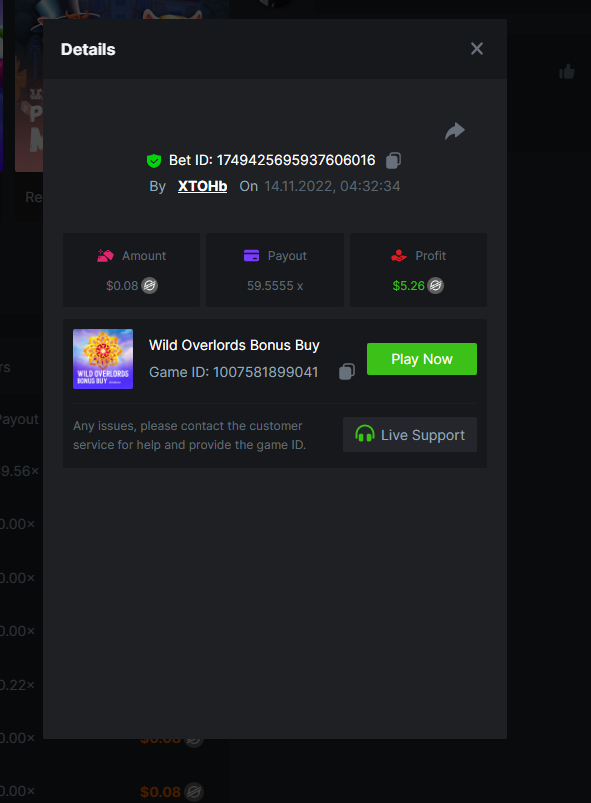Click the Amount currency coin icon
591x803 pixels.
[150, 285]
